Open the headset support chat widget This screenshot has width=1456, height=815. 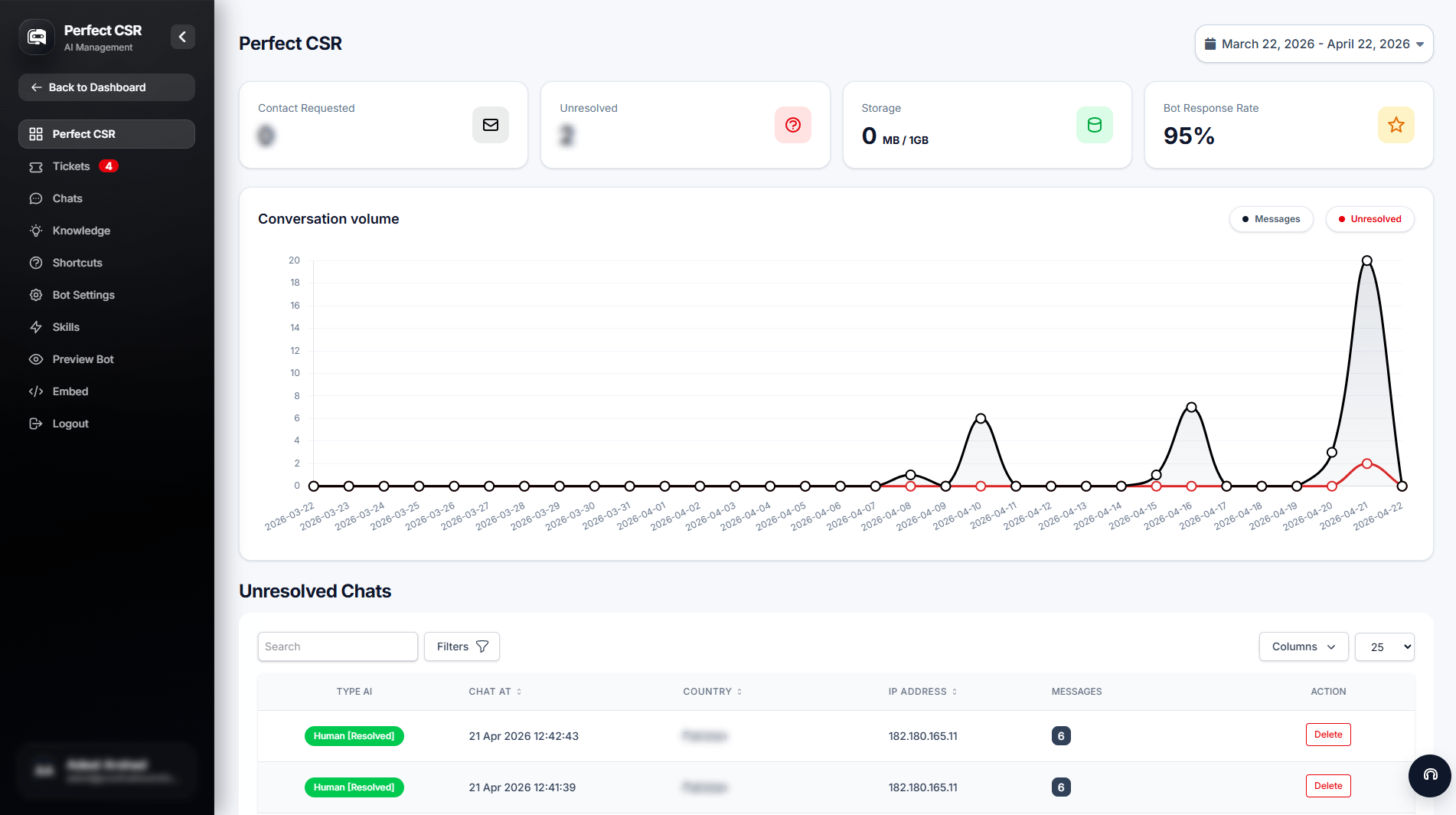pyautogui.click(x=1429, y=775)
